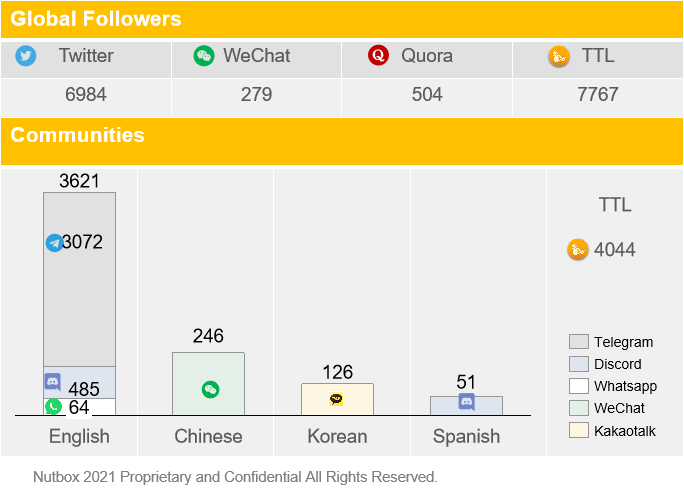Viewport: 684px width, 491px height.
Task: Click the WeChat icon in the Chinese bar
Action: coord(211,389)
